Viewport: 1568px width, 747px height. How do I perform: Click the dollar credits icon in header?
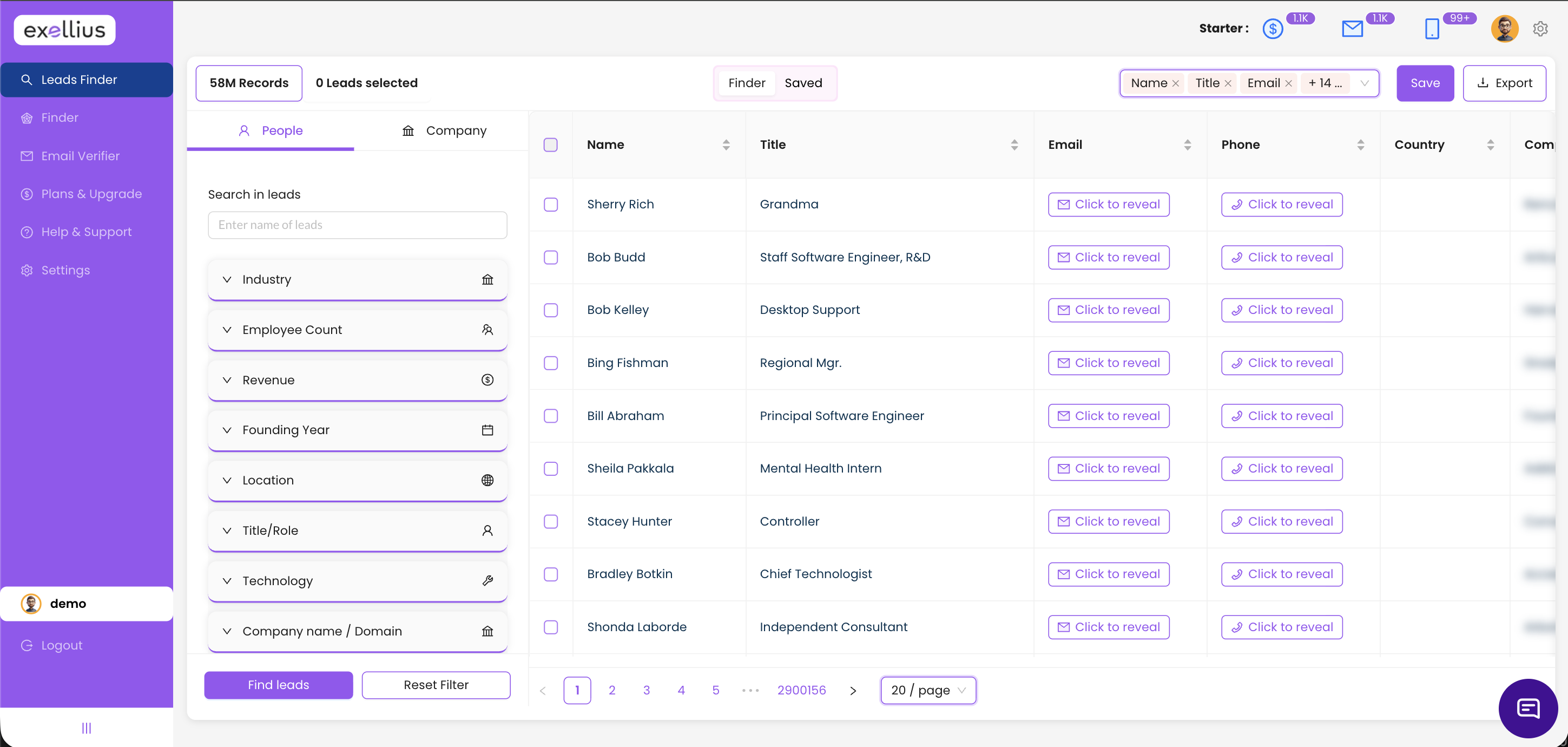click(1273, 29)
